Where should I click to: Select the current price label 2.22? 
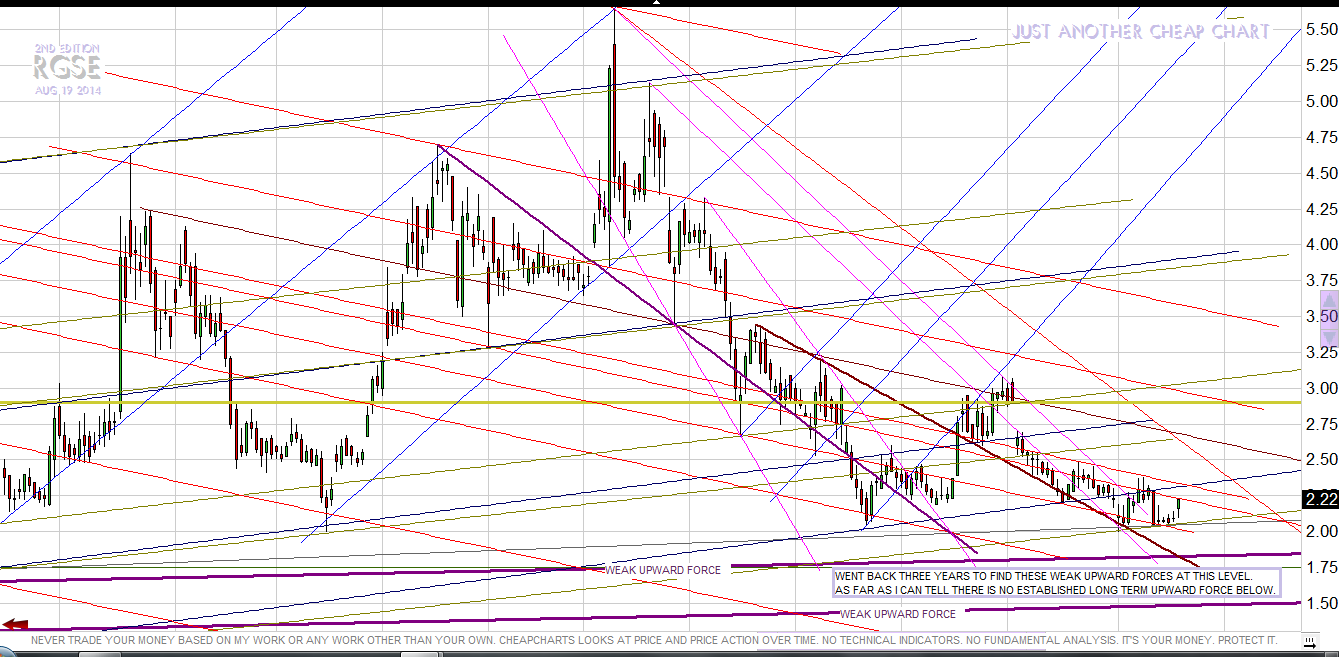tap(1319, 499)
